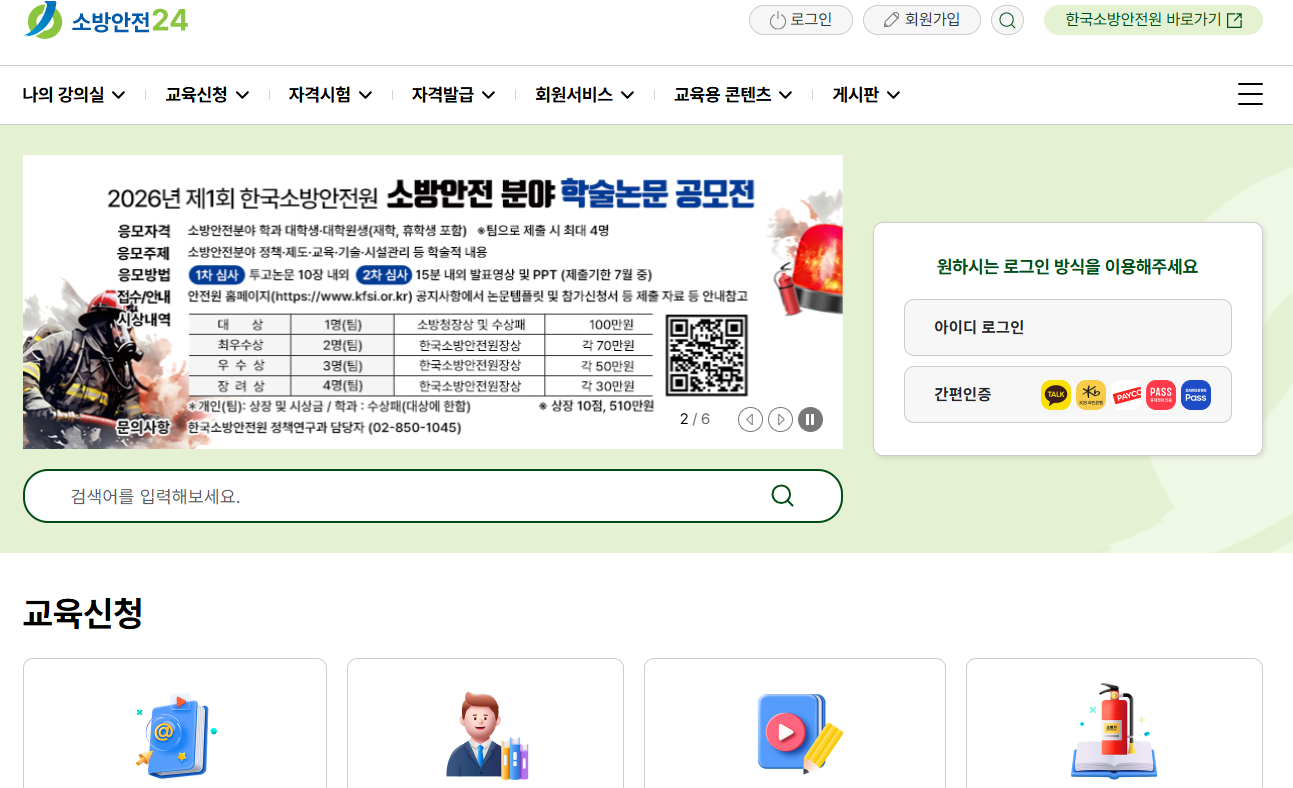Open 한국소방안전원 바로가기 link

tap(1153, 20)
